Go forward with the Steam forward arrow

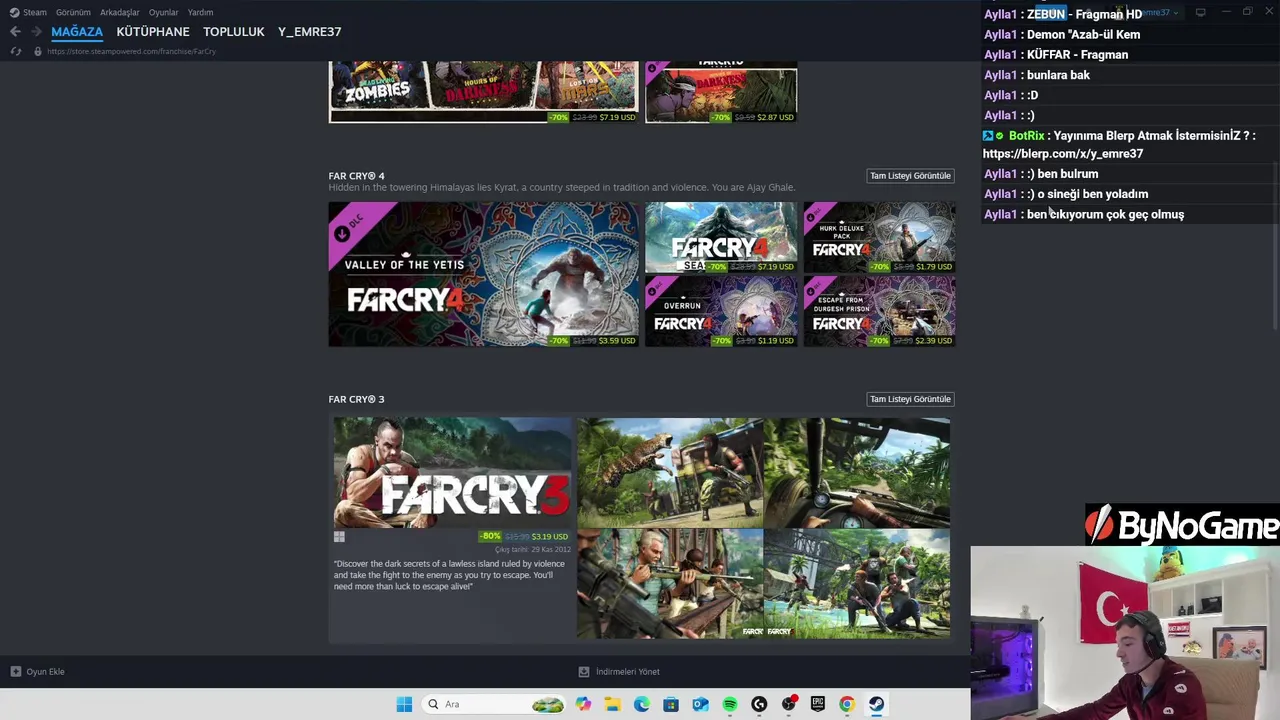point(36,32)
